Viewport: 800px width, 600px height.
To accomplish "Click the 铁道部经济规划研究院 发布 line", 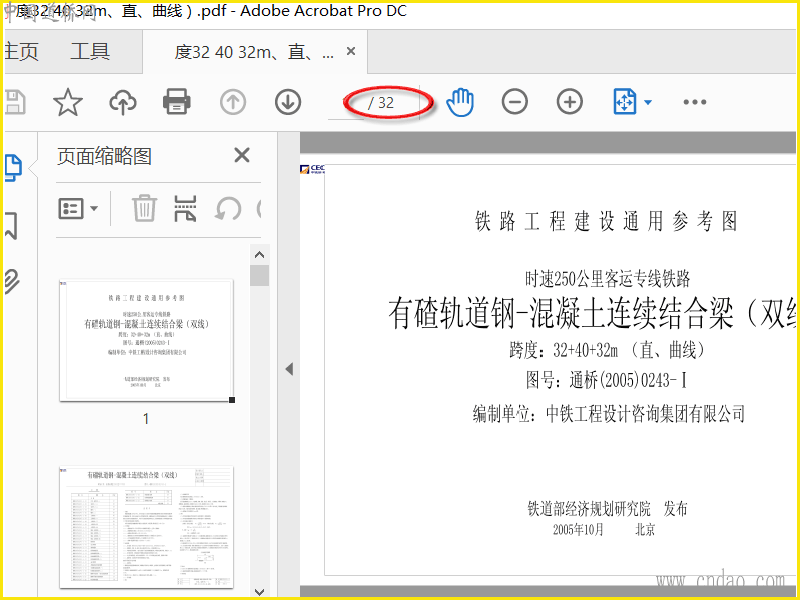I will point(607,509).
